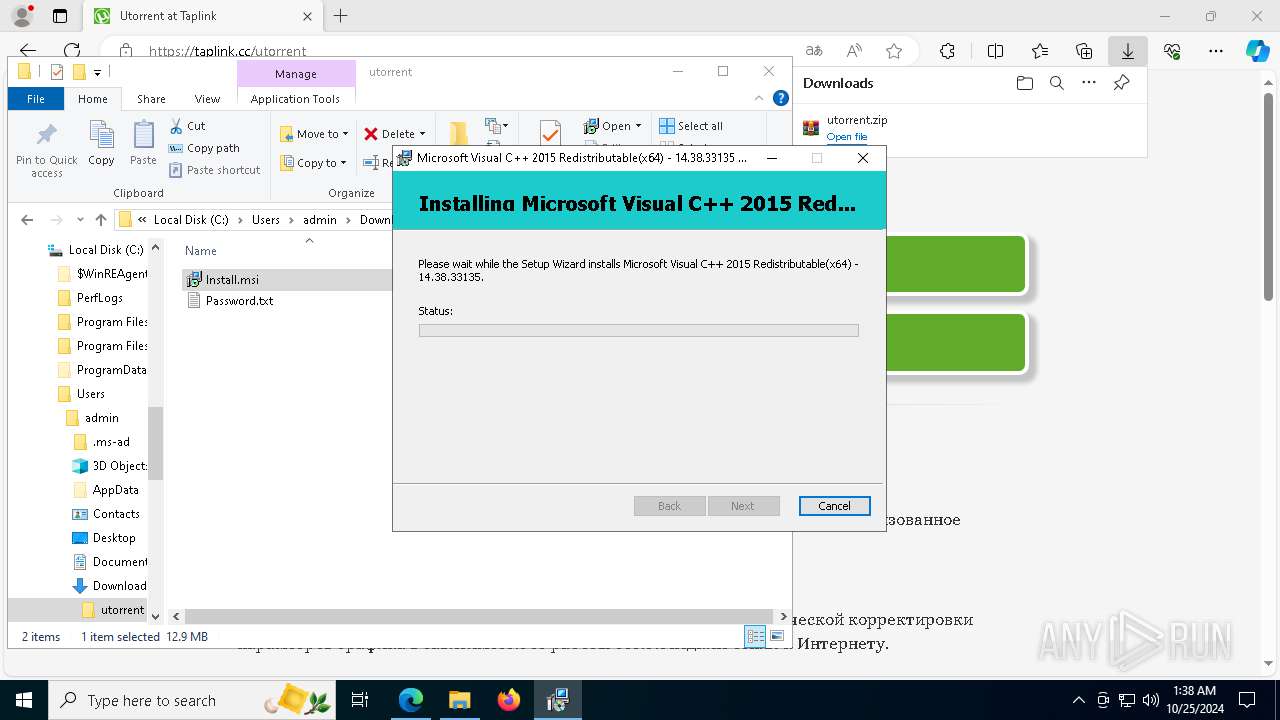Open the Edge favorites list
Screen dimensions: 1280x720
1040,51
